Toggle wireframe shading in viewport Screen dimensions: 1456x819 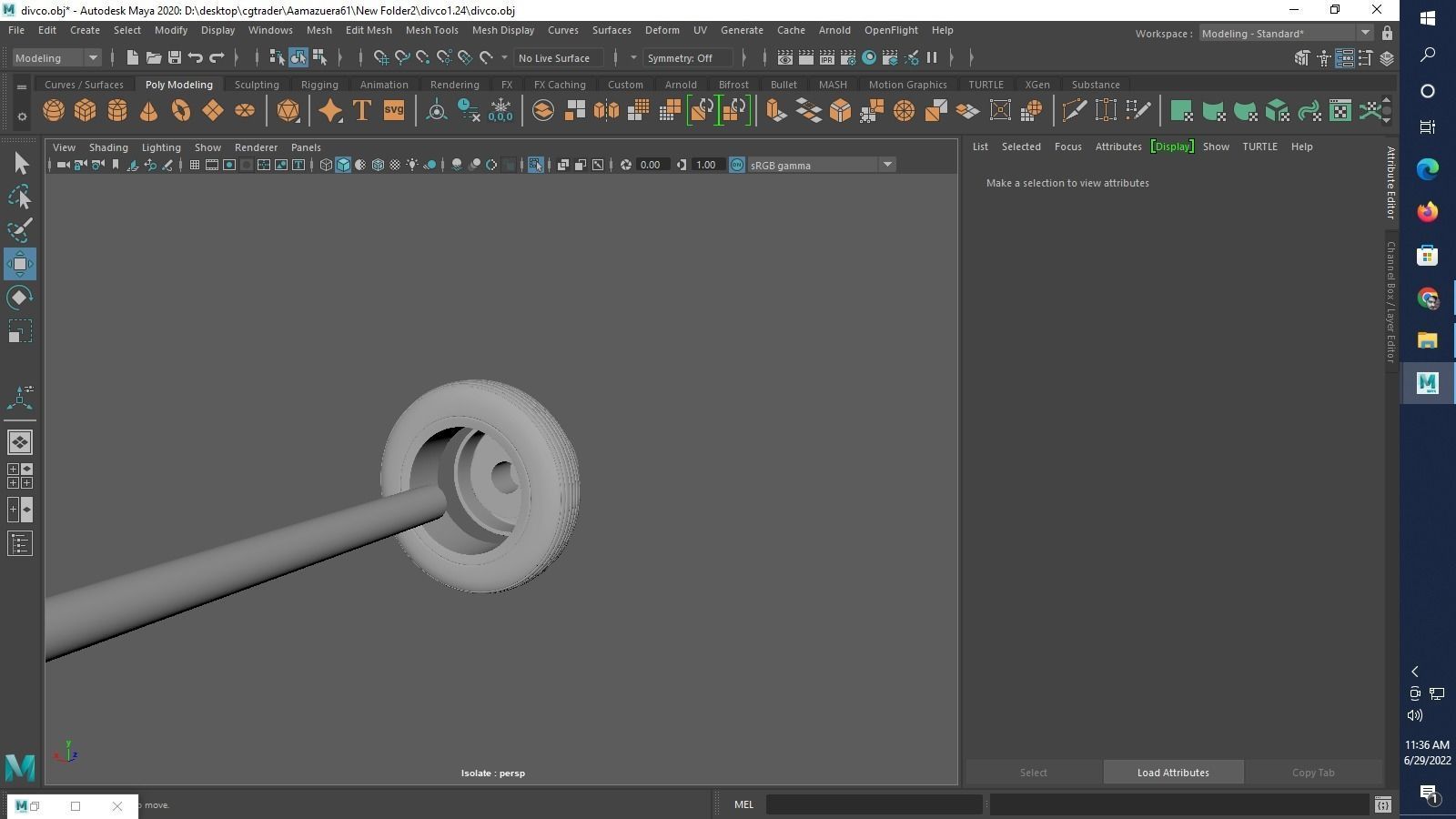[x=326, y=165]
